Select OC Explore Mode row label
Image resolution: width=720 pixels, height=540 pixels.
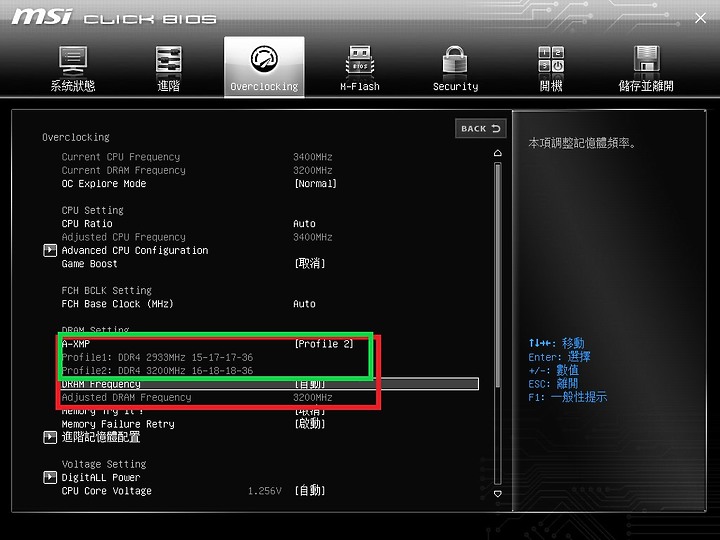[104, 184]
